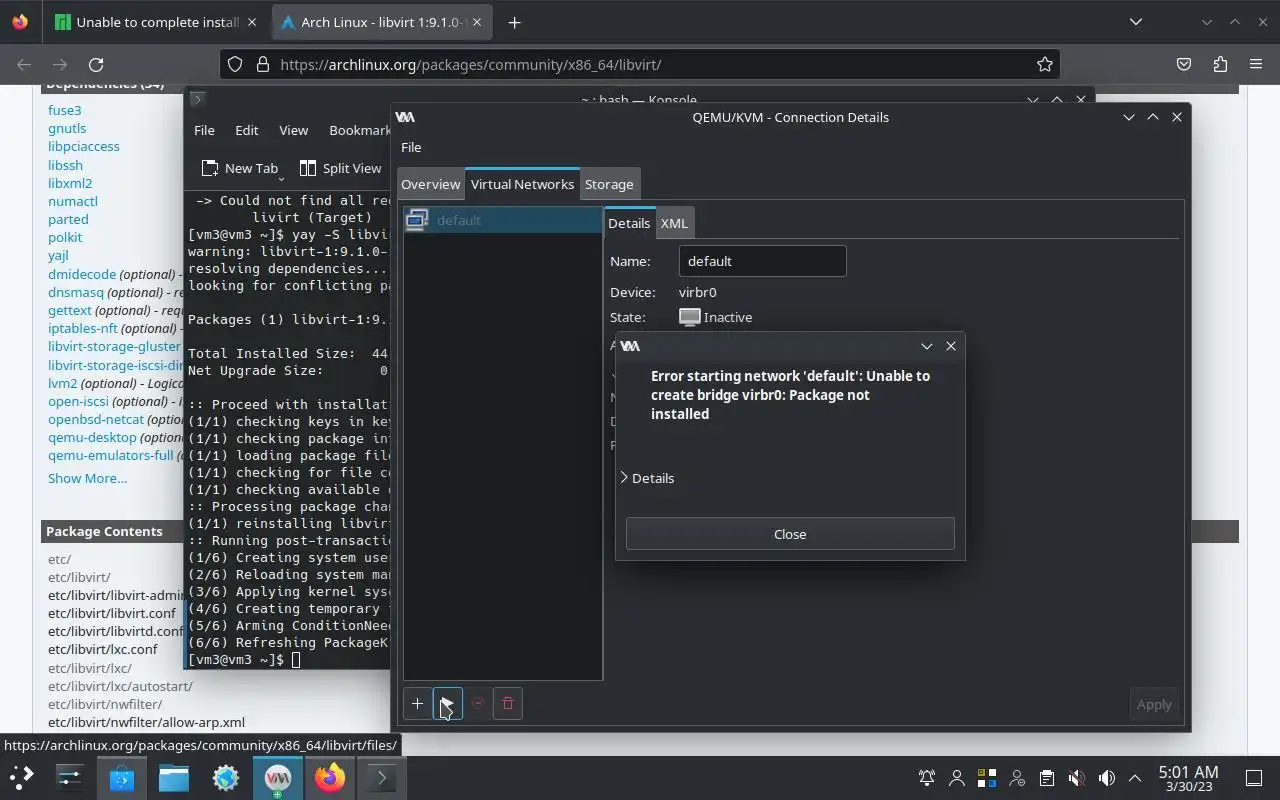1280x800 pixels.
Task: Click New Tab in Konsole toolbar
Action: (x=240, y=168)
